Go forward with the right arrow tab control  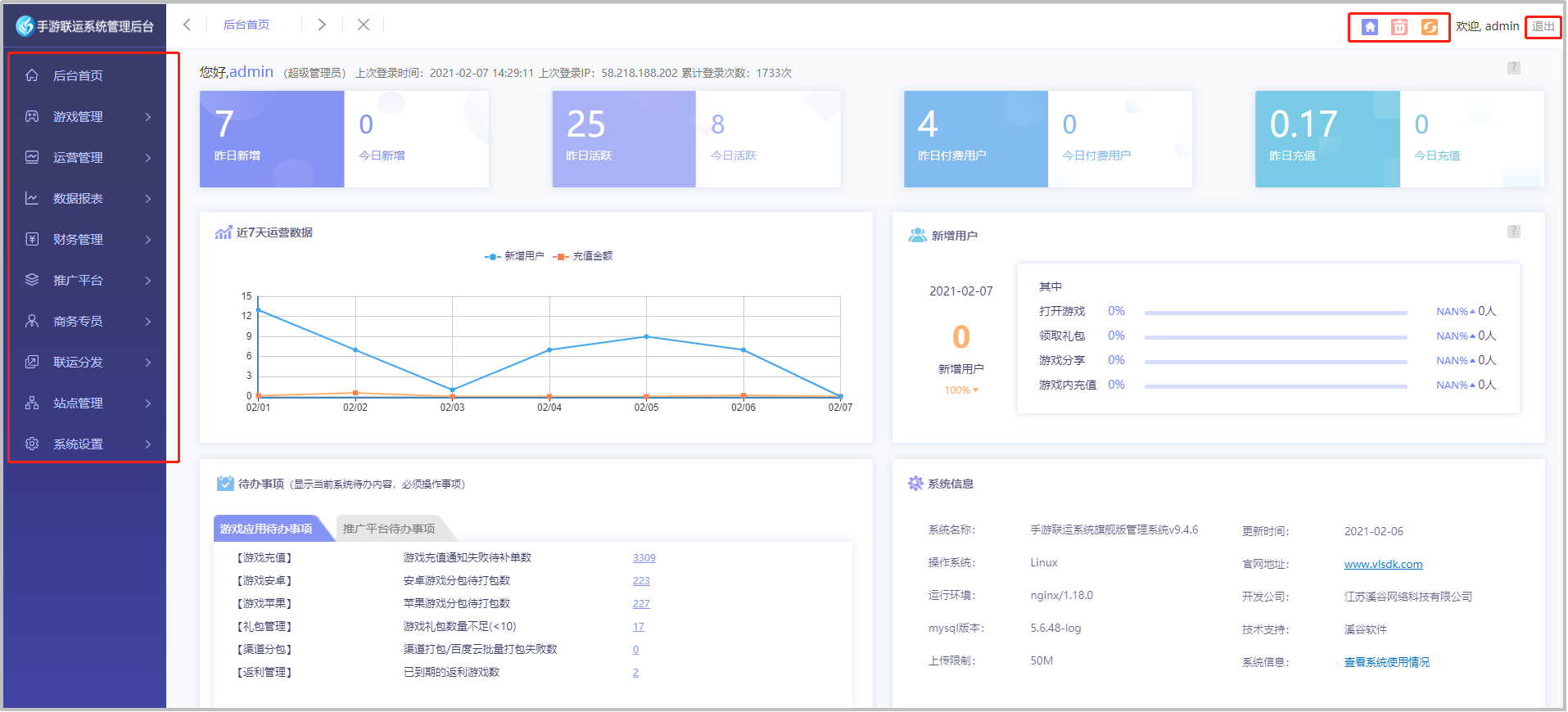322,25
